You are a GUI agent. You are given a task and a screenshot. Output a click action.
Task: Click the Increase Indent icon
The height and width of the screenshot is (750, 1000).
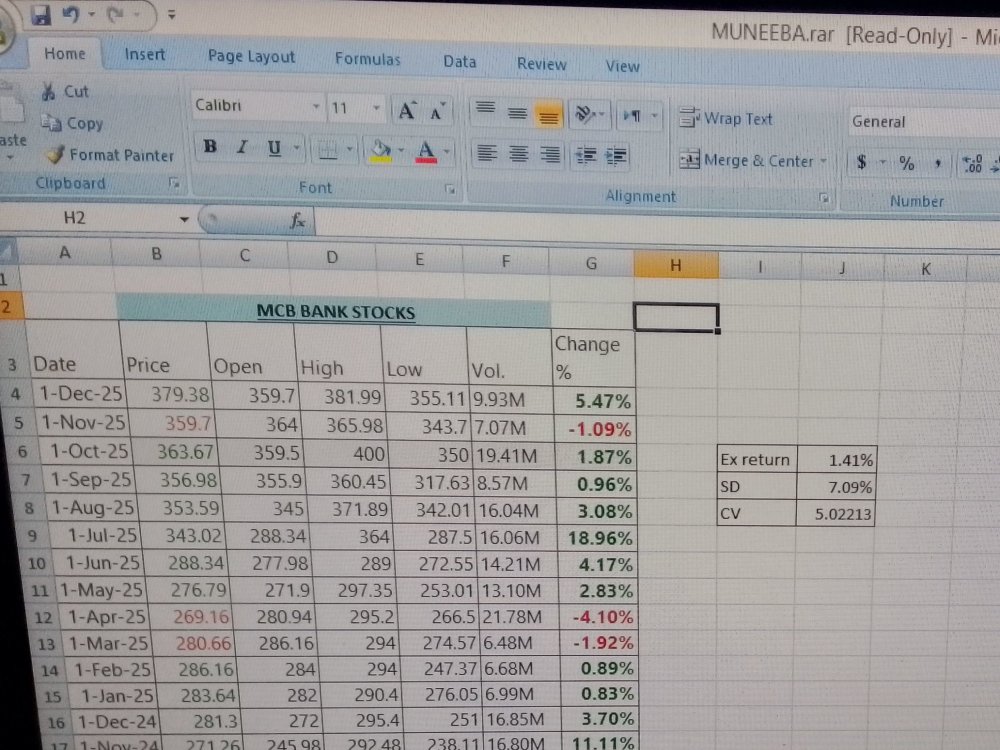(616, 156)
